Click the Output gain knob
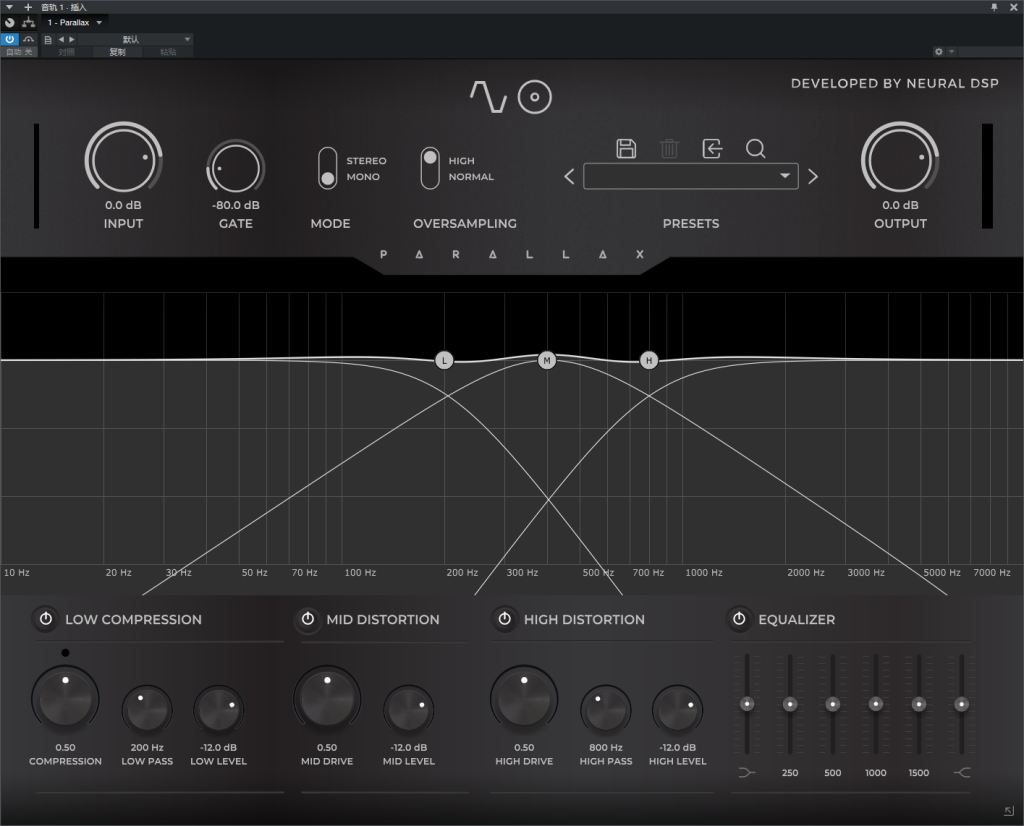The image size is (1024, 826). click(900, 159)
